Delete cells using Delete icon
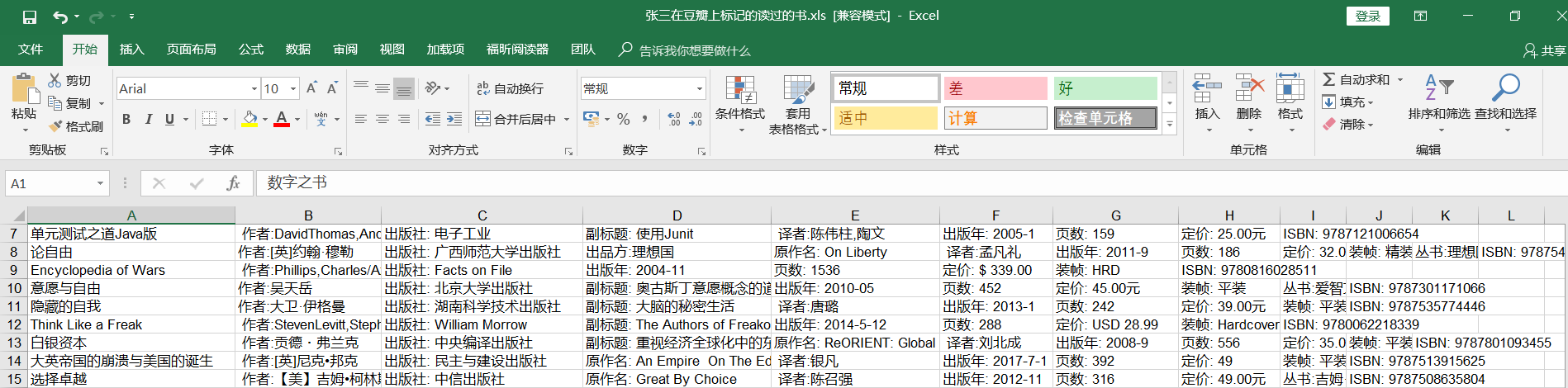 [1249, 88]
